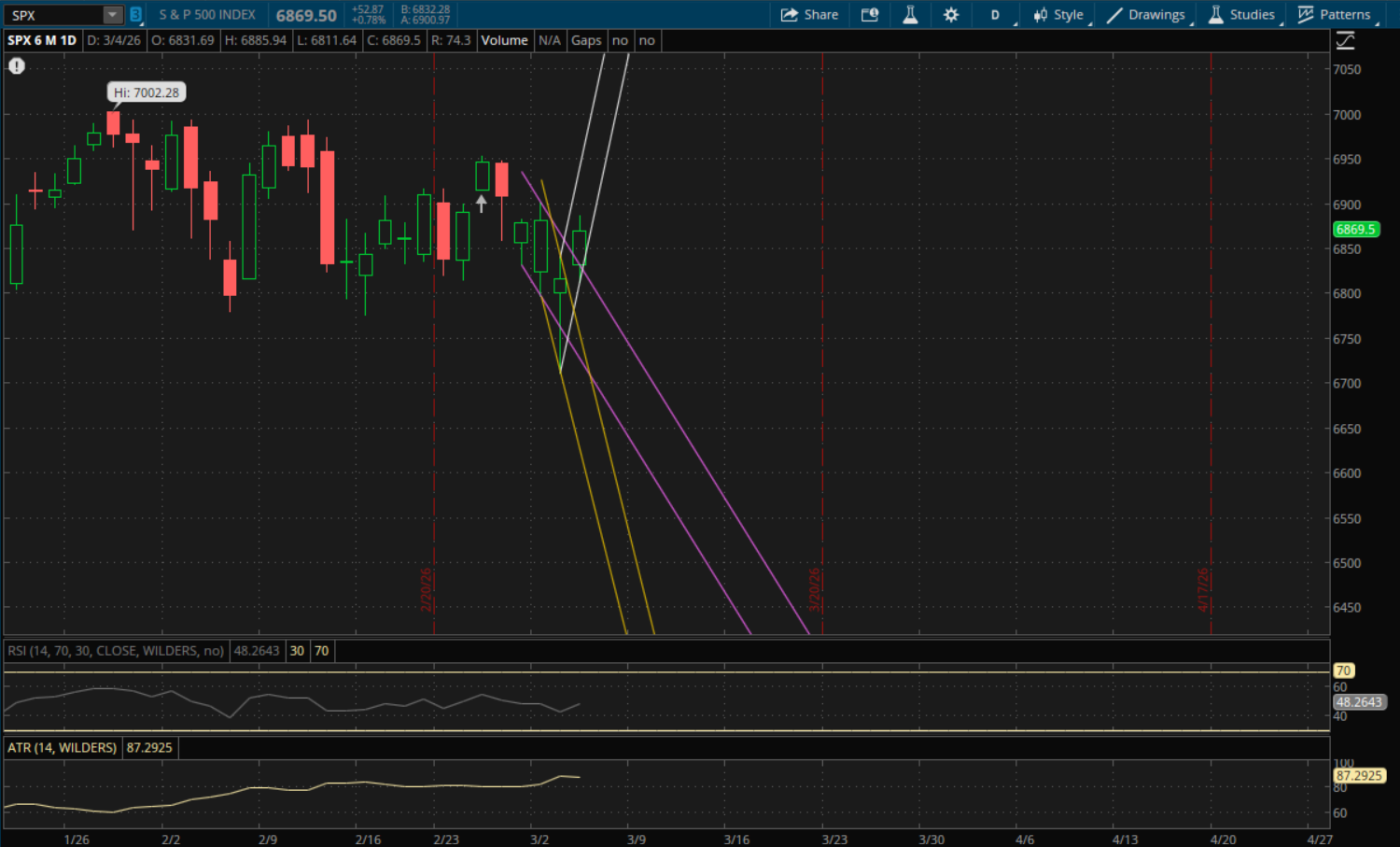Click the green 6869.5 price bubble
This screenshot has width=1400, height=847.
1355,230
